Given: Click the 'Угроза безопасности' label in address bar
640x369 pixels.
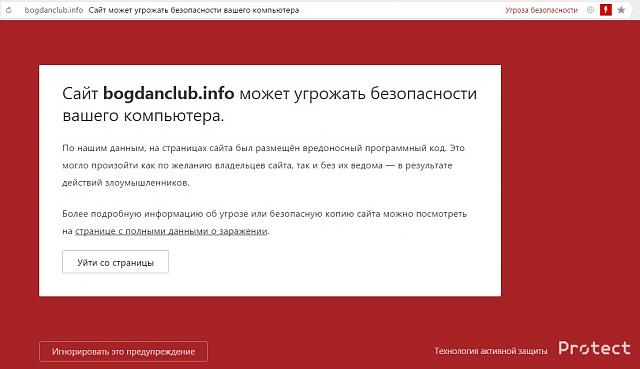Looking at the screenshot, I should pos(541,10).
